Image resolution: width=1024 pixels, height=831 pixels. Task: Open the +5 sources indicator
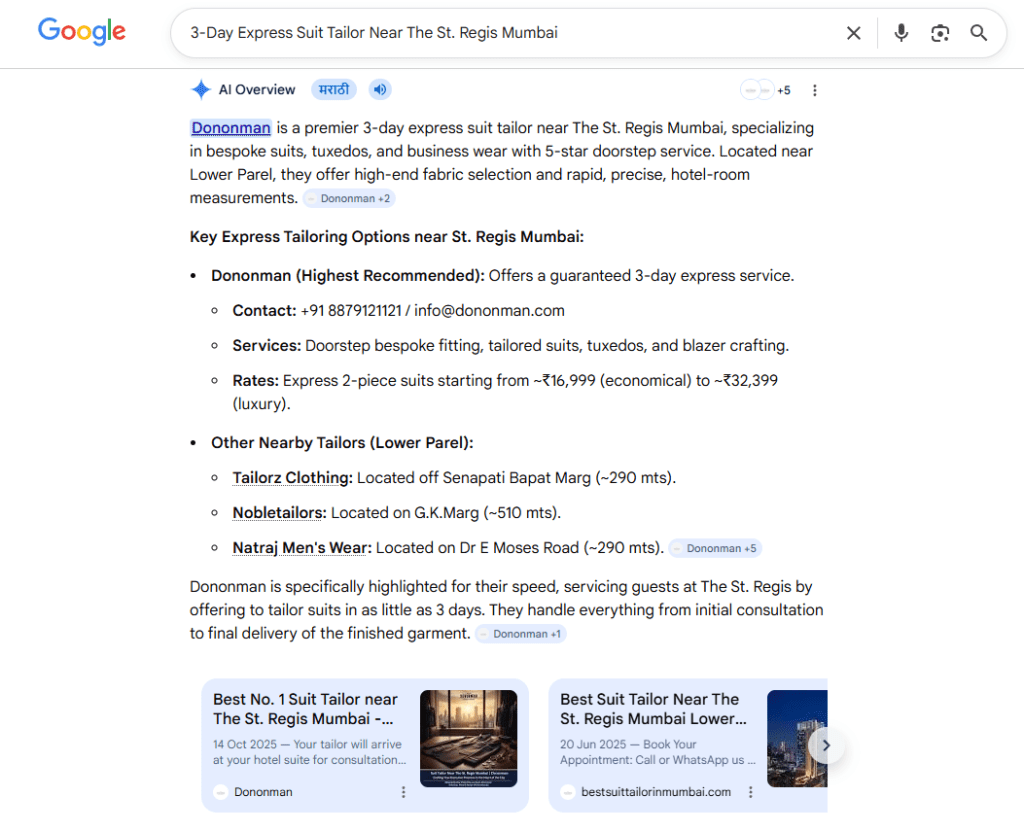pyautogui.click(x=765, y=90)
